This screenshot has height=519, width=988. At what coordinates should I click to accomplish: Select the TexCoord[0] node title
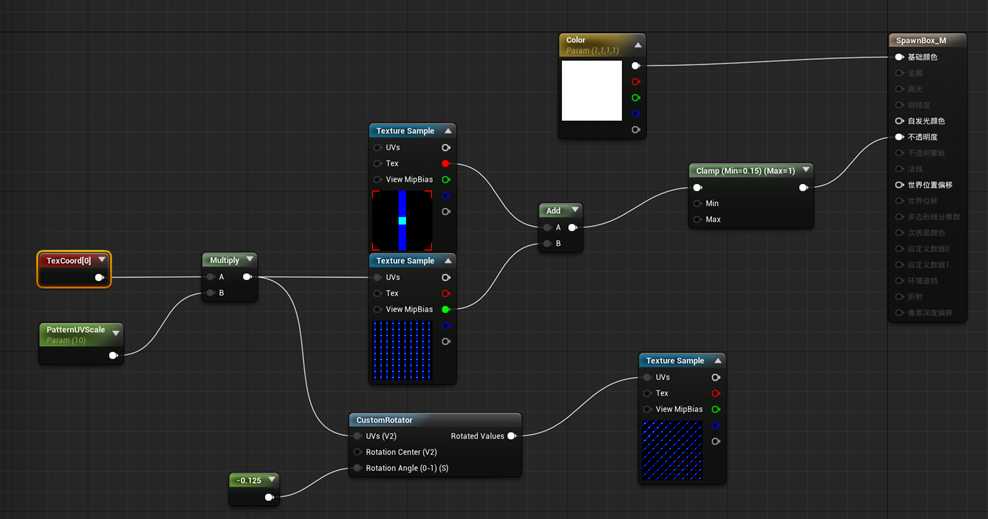tap(69, 260)
